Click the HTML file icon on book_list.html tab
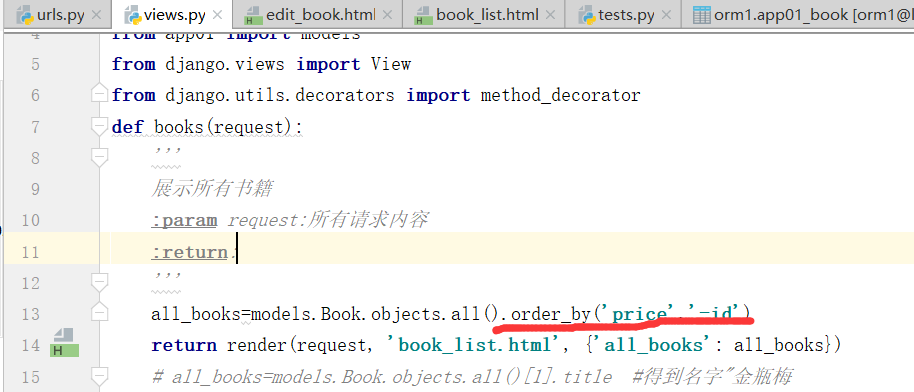This screenshot has width=914, height=392. [423, 15]
